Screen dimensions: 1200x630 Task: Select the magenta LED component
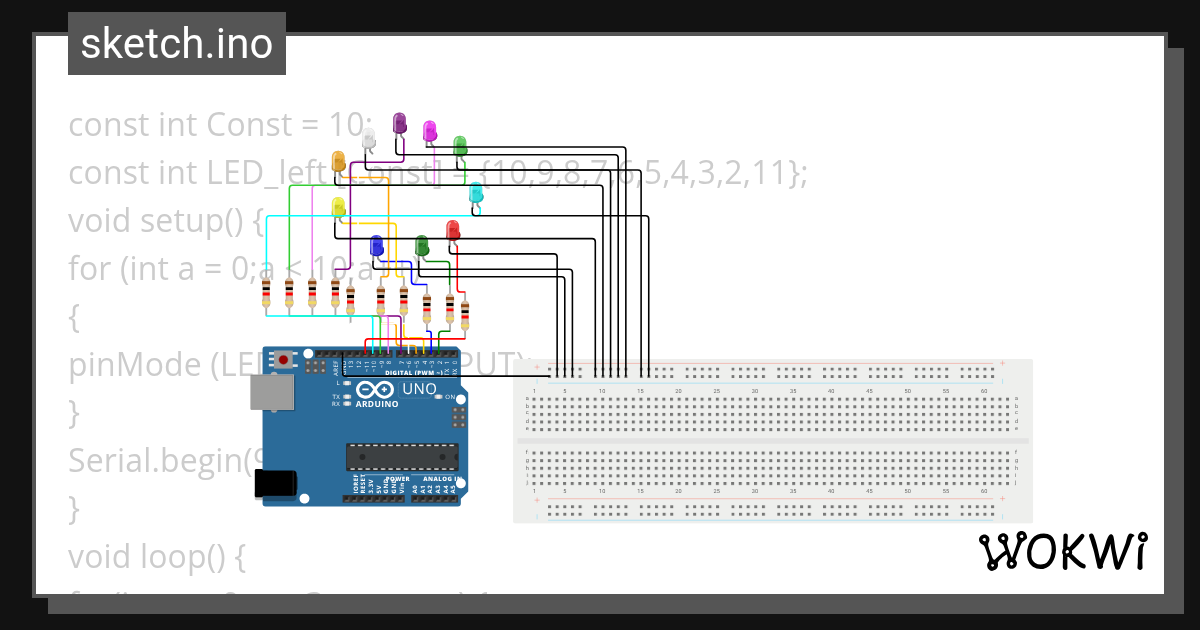(430, 132)
